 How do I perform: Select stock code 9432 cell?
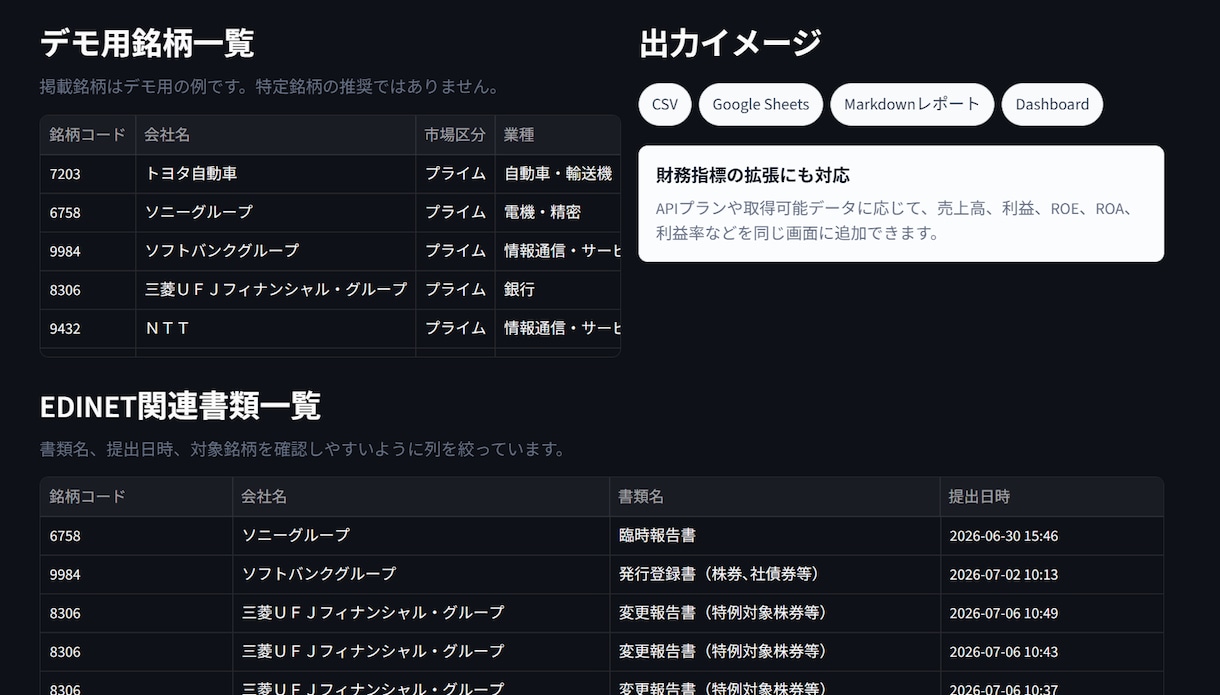tap(88, 328)
